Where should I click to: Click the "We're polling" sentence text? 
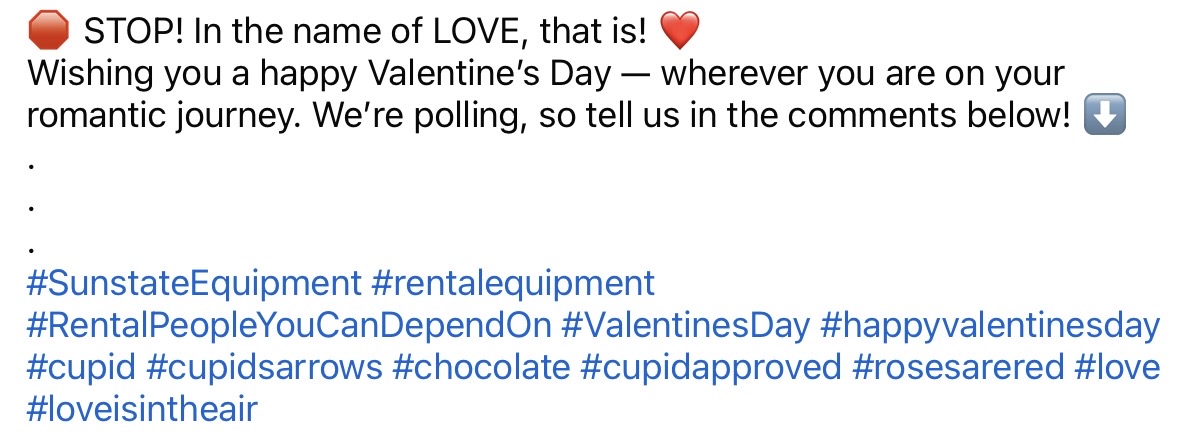click(418, 118)
